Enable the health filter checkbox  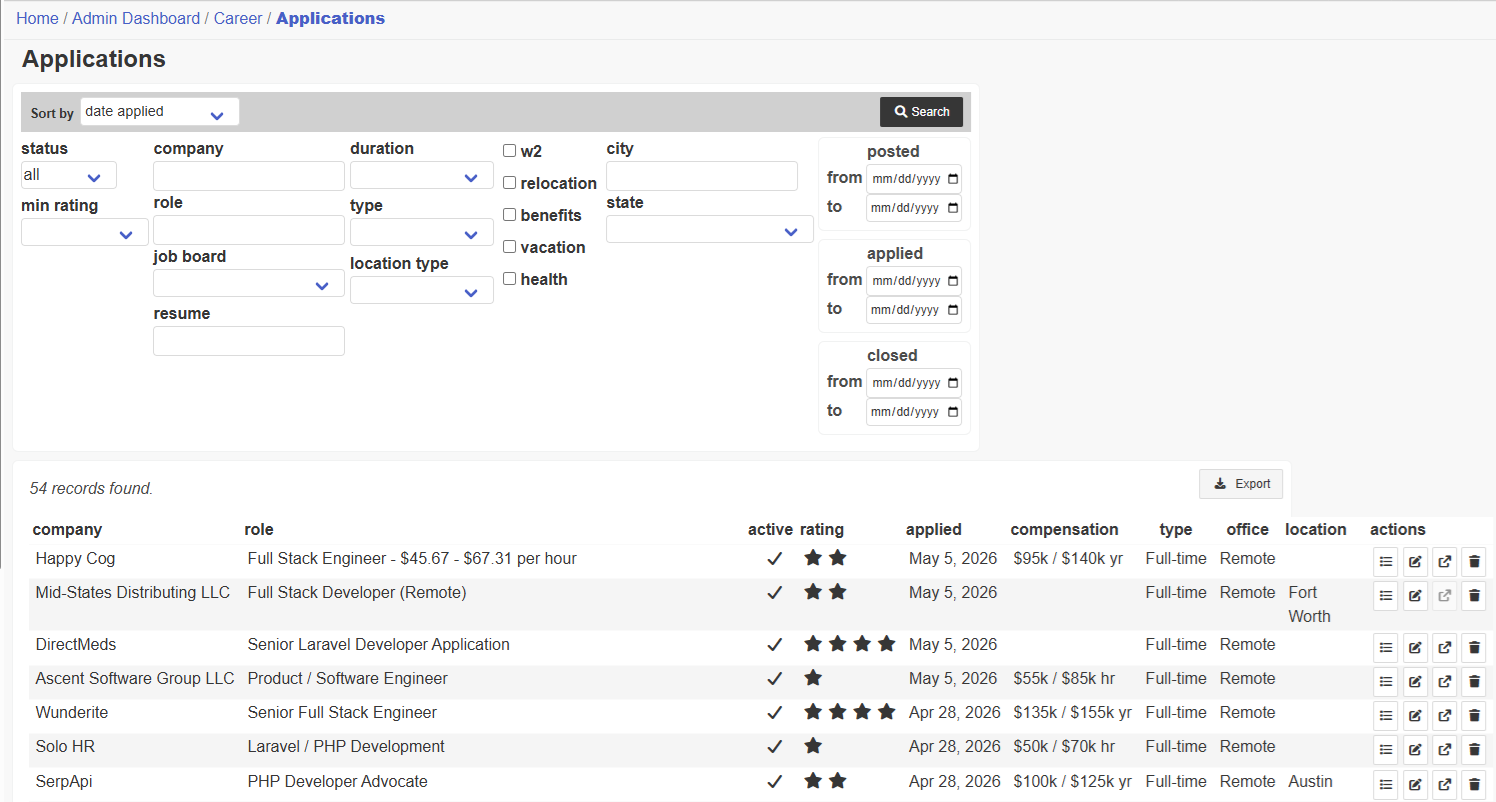(x=510, y=279)
